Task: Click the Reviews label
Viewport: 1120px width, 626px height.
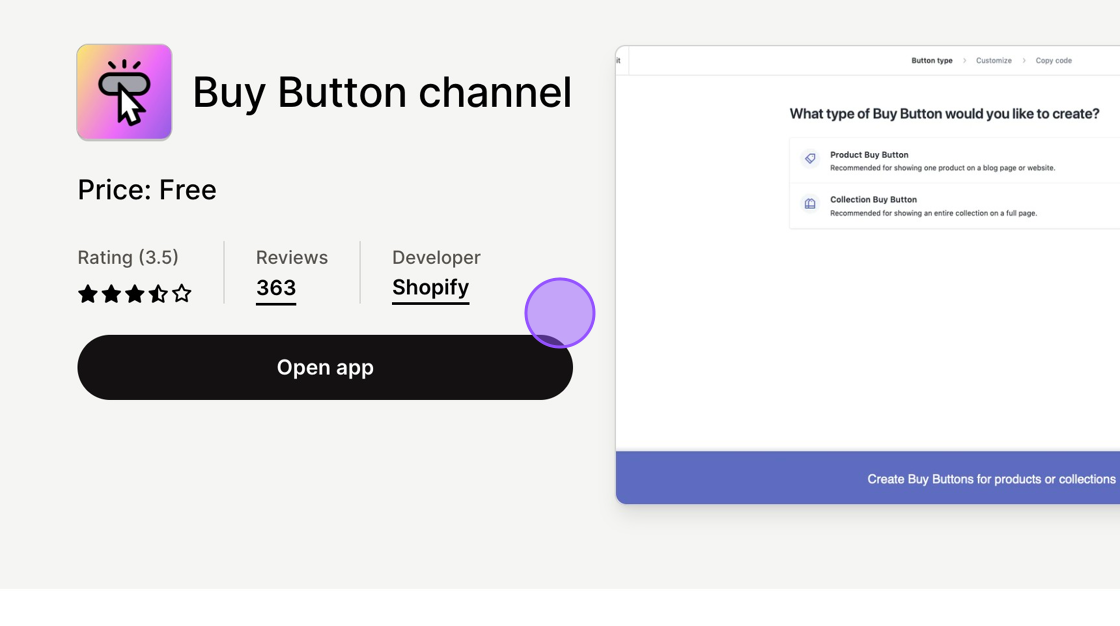Action: (291, 257)
